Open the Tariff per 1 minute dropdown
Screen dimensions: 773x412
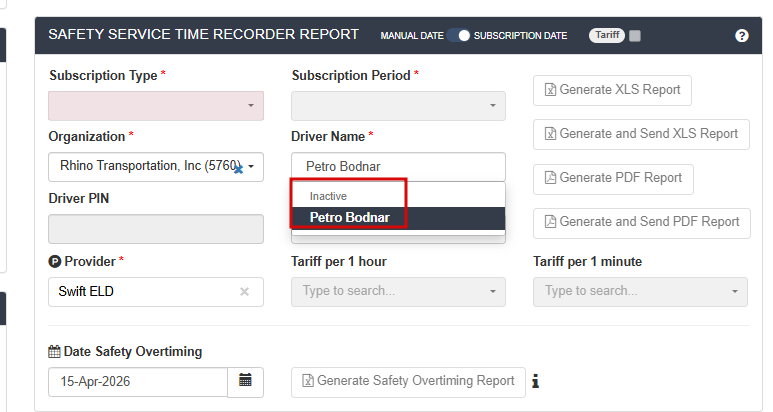pos(734,292)
